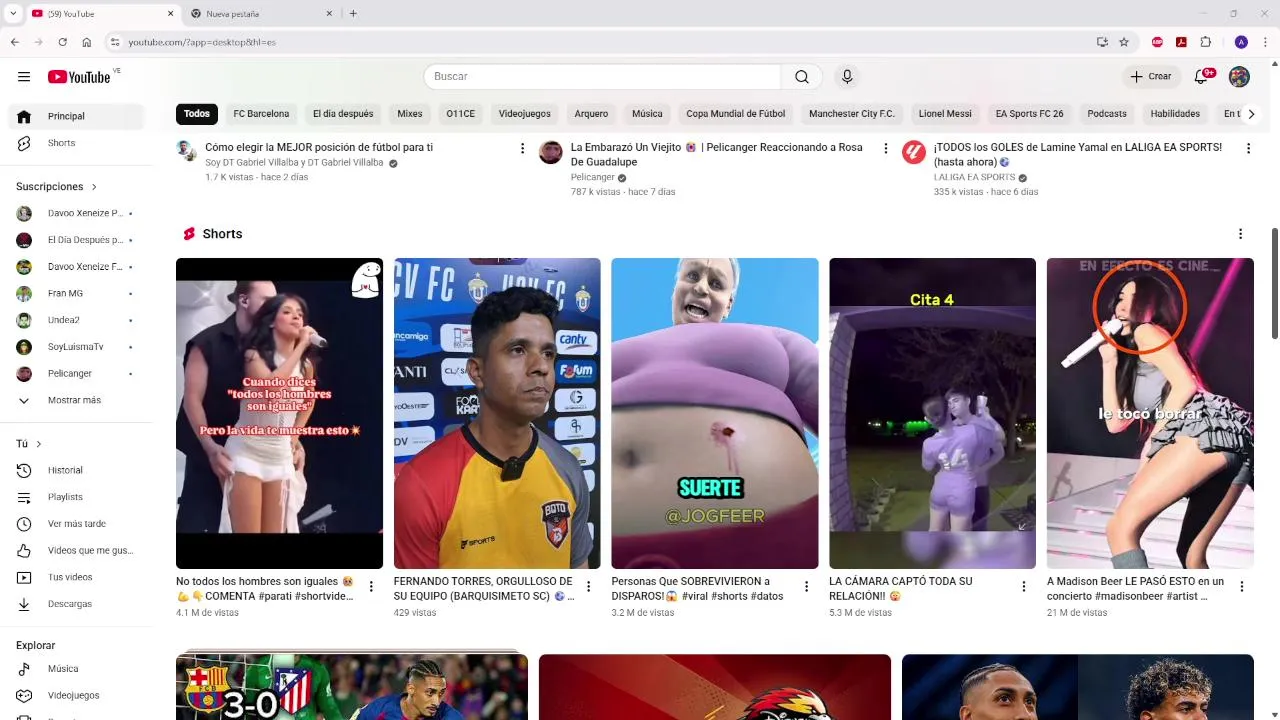The width and height of the screenshot is (1280, 720).
Task: Select the Videojuegos chip
Action: (525, 114)
